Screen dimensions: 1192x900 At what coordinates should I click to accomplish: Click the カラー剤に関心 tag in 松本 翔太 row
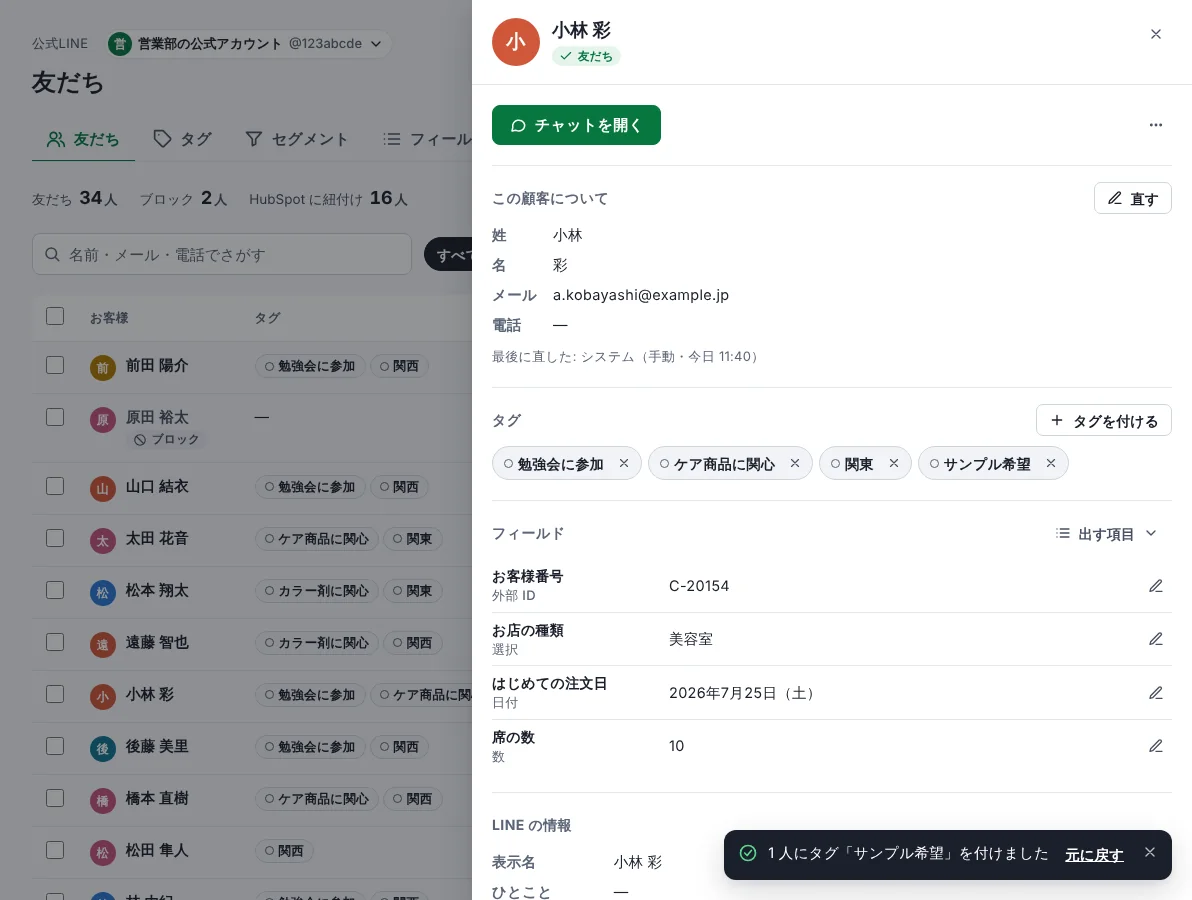click(316, 591)
